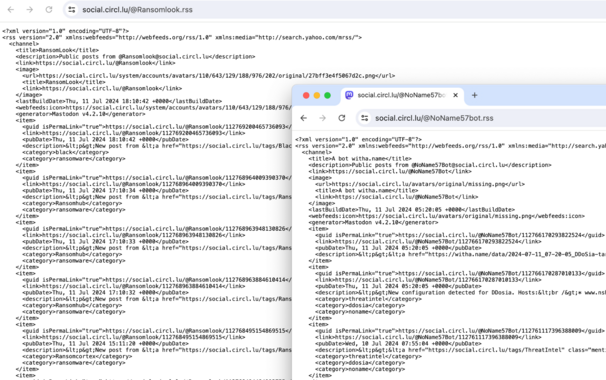606x380 pixels.
Task: Click the Public posts from @NoName57Bot description
Action: click(x=430, y=165)
